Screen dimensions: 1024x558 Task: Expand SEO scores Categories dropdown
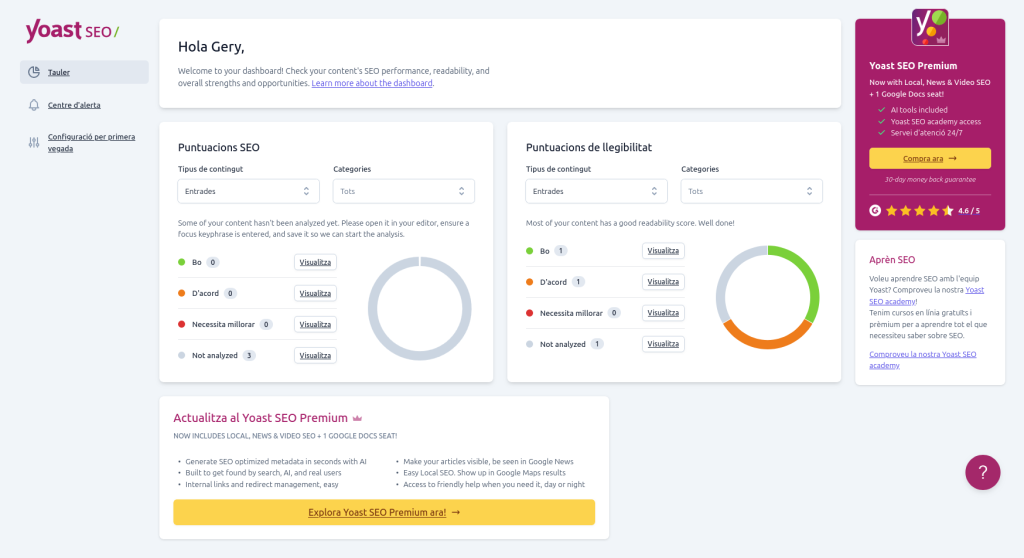coord(403,191)
